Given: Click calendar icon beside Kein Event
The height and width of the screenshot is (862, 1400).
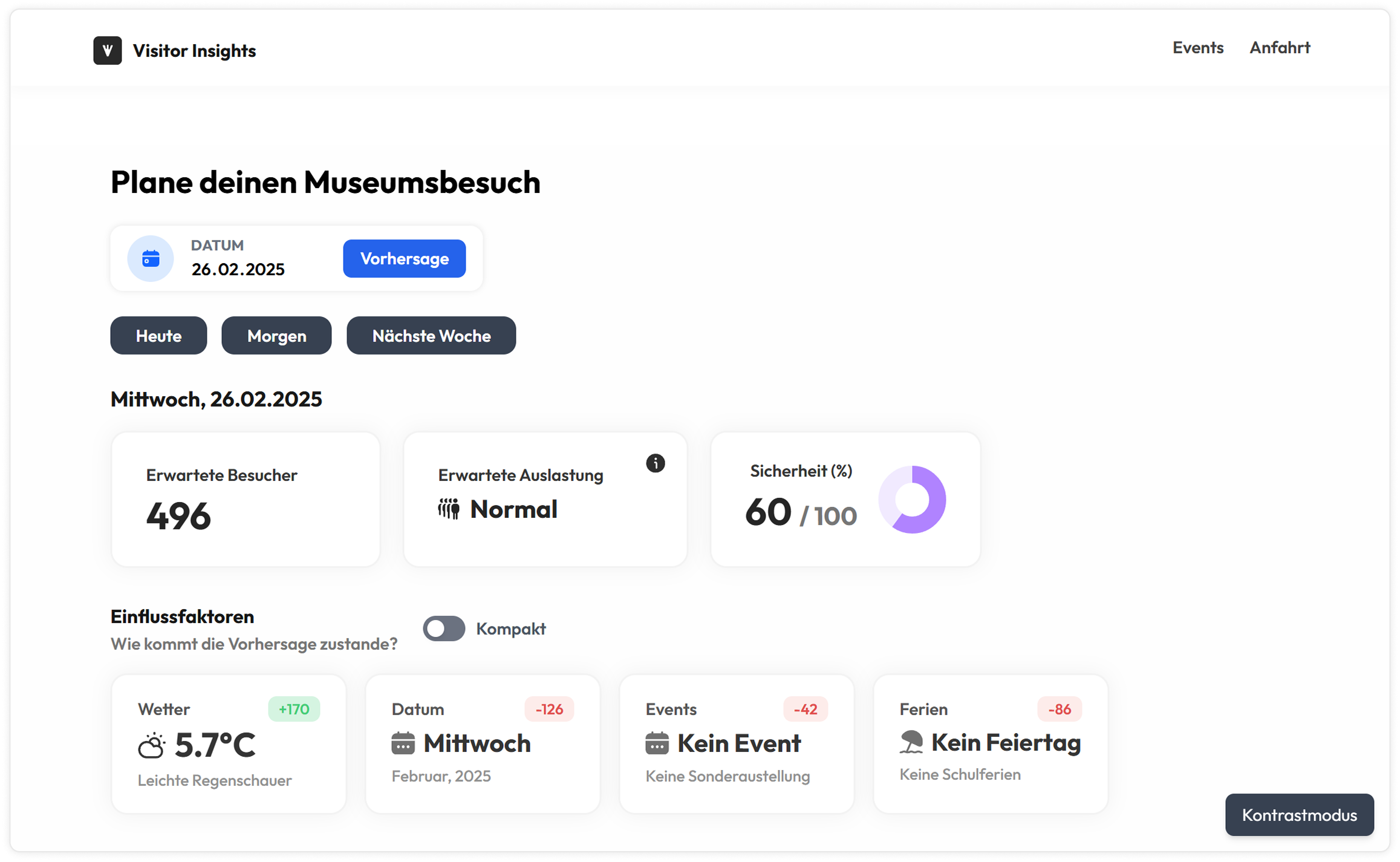Looking at the screenshot, I should 657,743.
